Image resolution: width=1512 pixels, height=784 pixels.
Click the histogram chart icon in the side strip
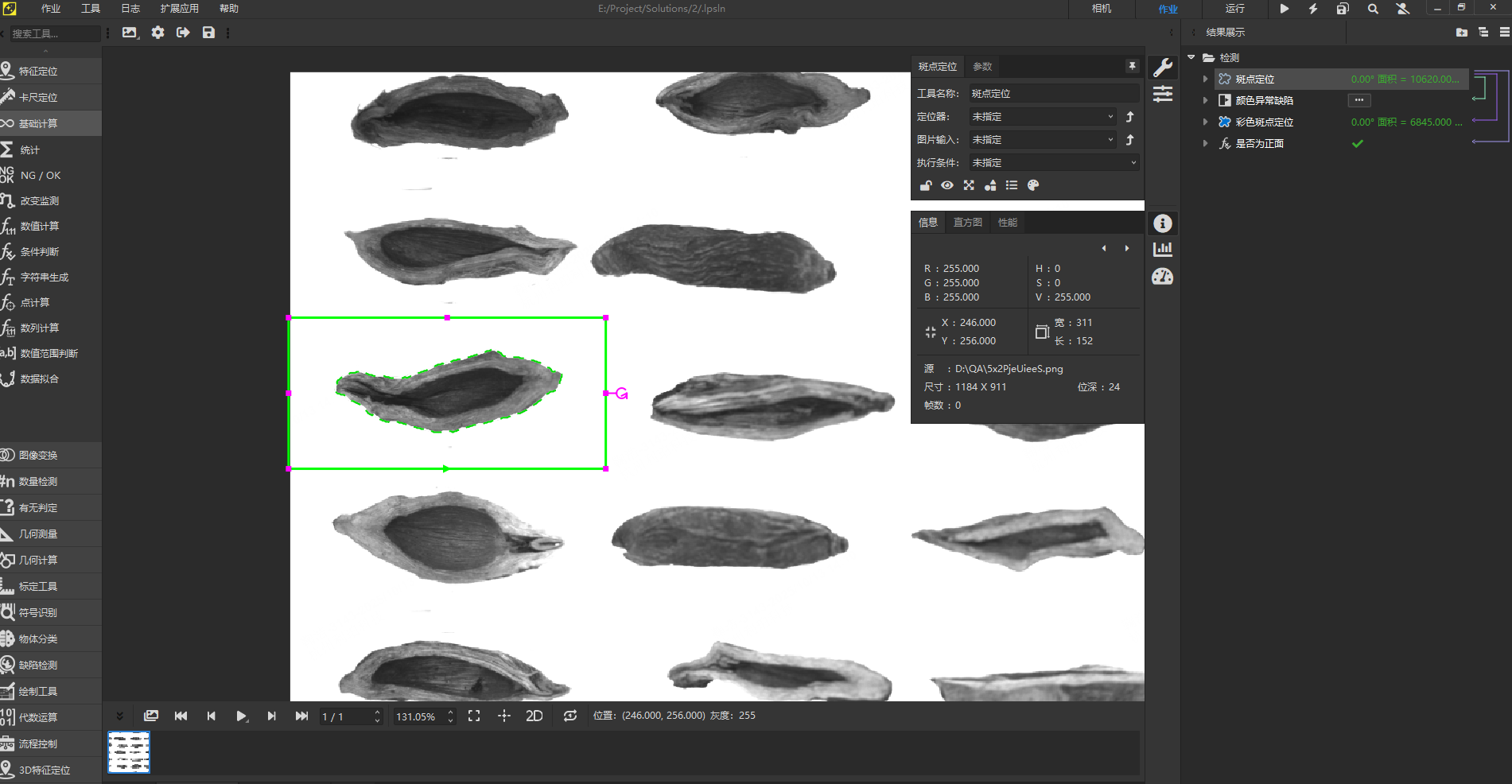(x=1163, y=250)
